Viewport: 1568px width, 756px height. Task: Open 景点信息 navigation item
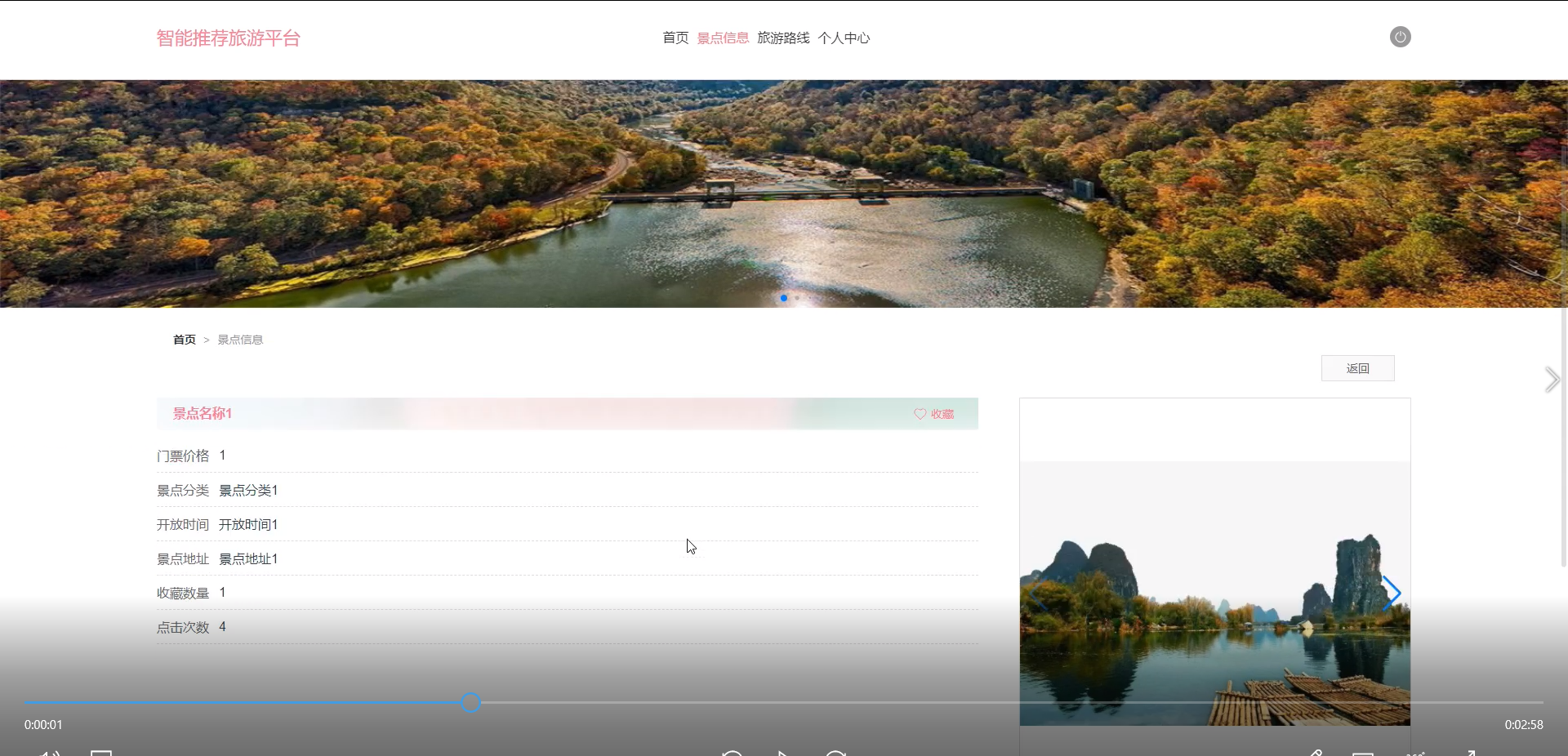pos(723,38)
